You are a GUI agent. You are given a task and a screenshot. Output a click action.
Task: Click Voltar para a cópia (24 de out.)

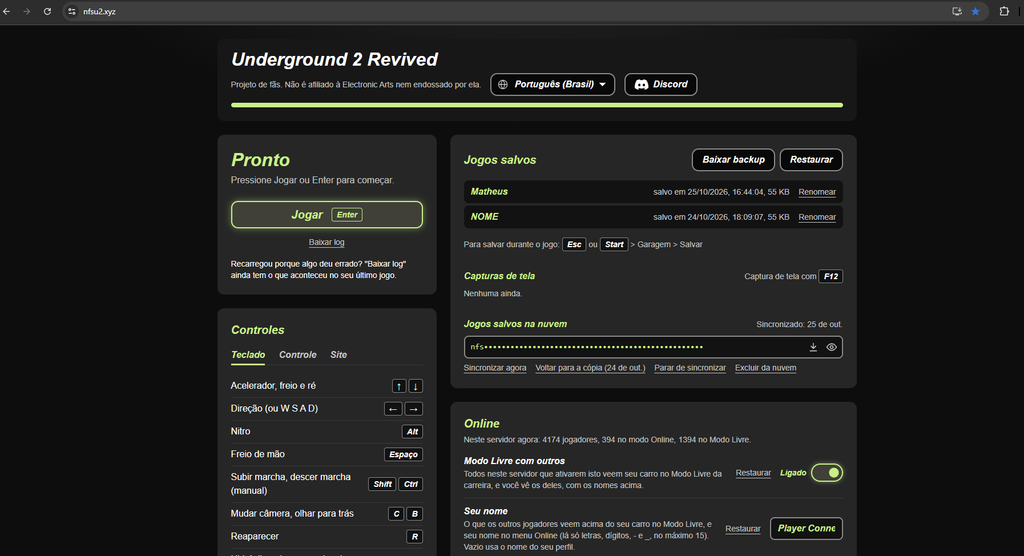point(590,368)
